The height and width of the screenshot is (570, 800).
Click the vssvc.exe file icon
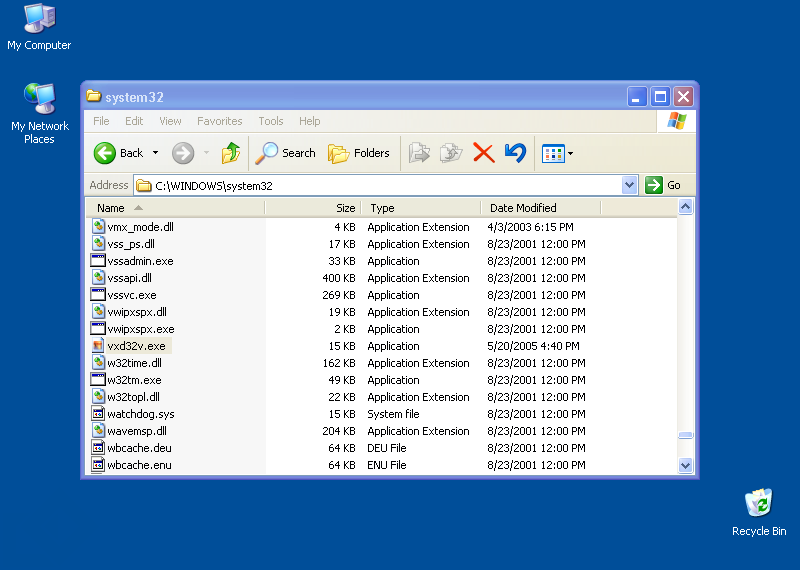[98, 294]
